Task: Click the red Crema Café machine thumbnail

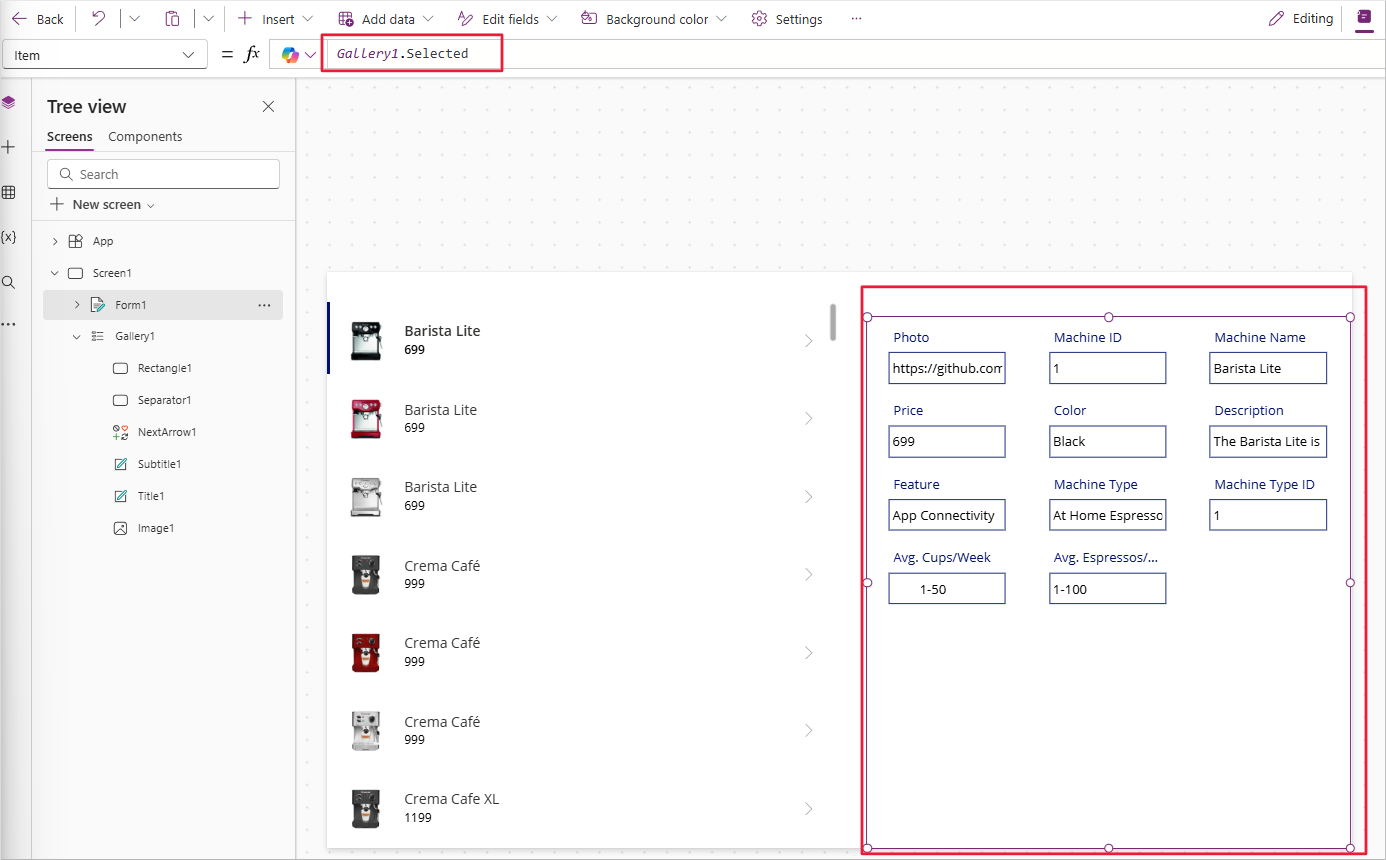Action: [x=366, y=652]
